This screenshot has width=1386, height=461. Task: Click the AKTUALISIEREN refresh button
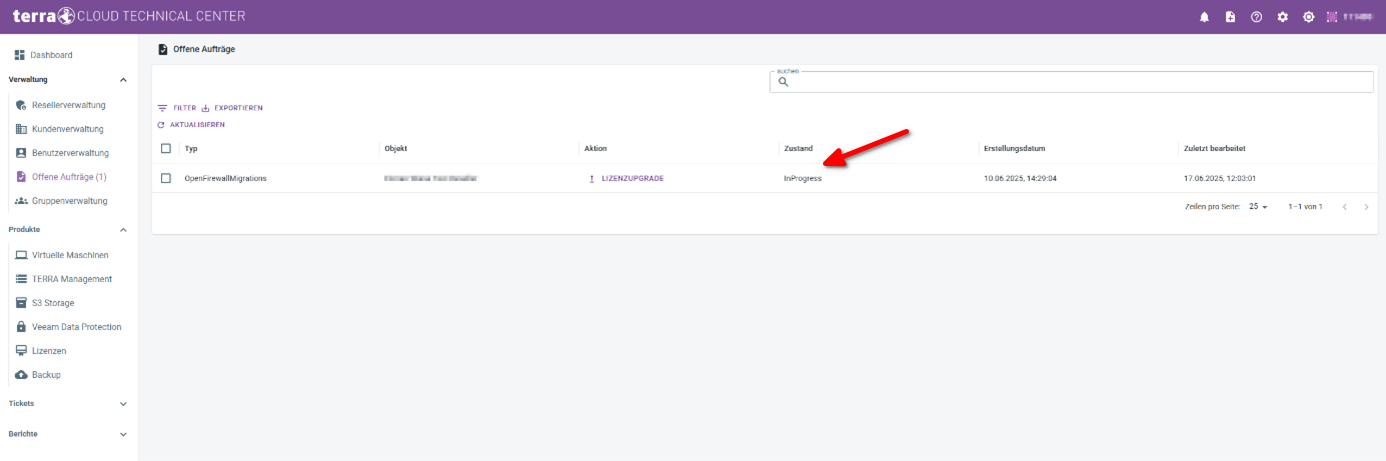[191, 125]
